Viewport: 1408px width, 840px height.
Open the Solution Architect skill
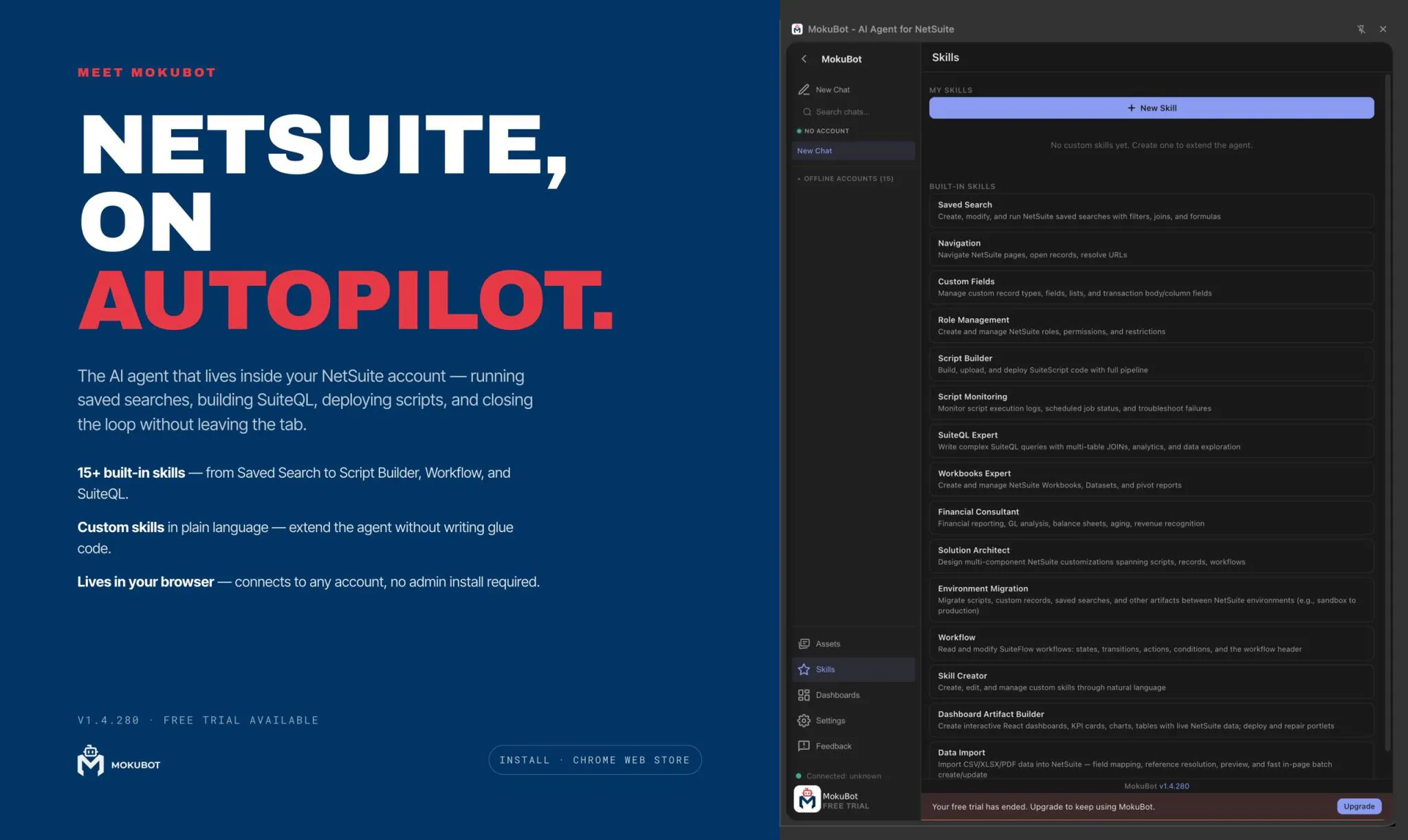click(x=1152, y=556)
